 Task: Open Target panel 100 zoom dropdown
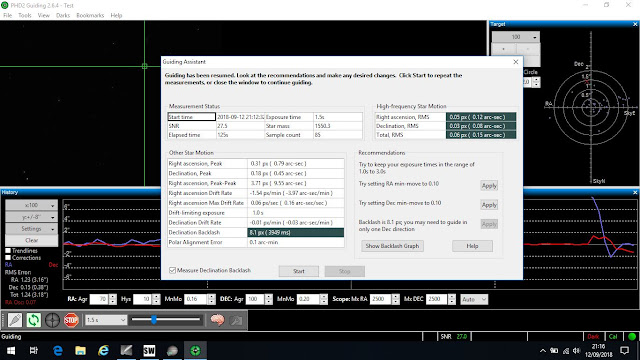click(x=516, y=37)
